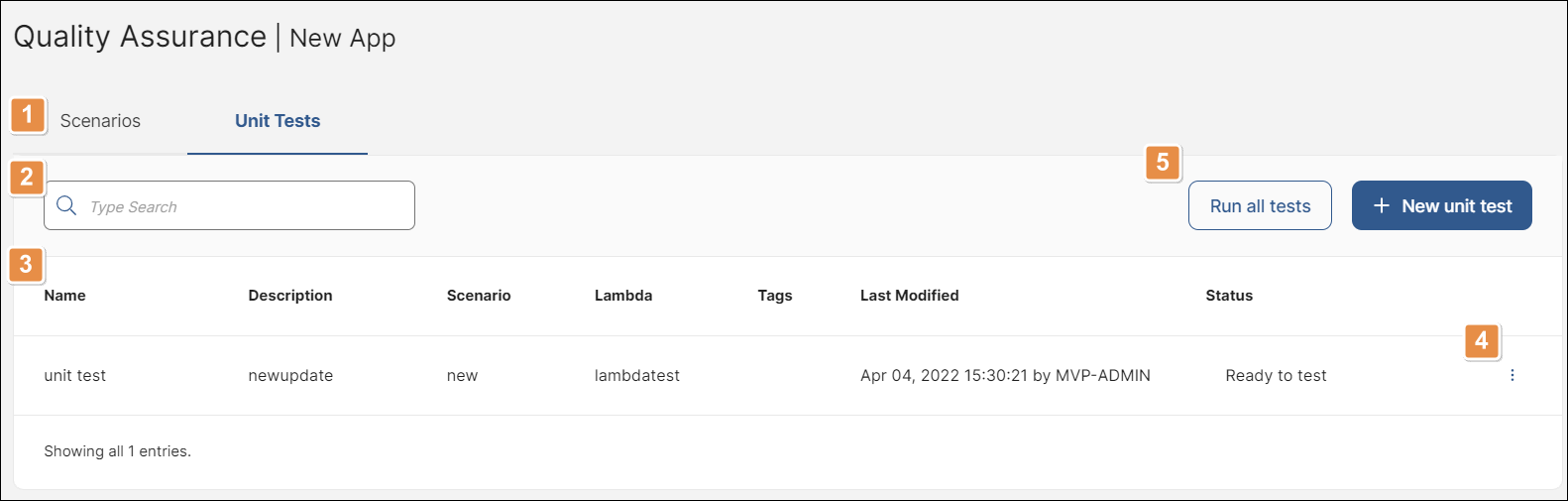This screenshot has width=1568, height=501.
Task: Click the Lambda column header
Action: coord(623,296)
